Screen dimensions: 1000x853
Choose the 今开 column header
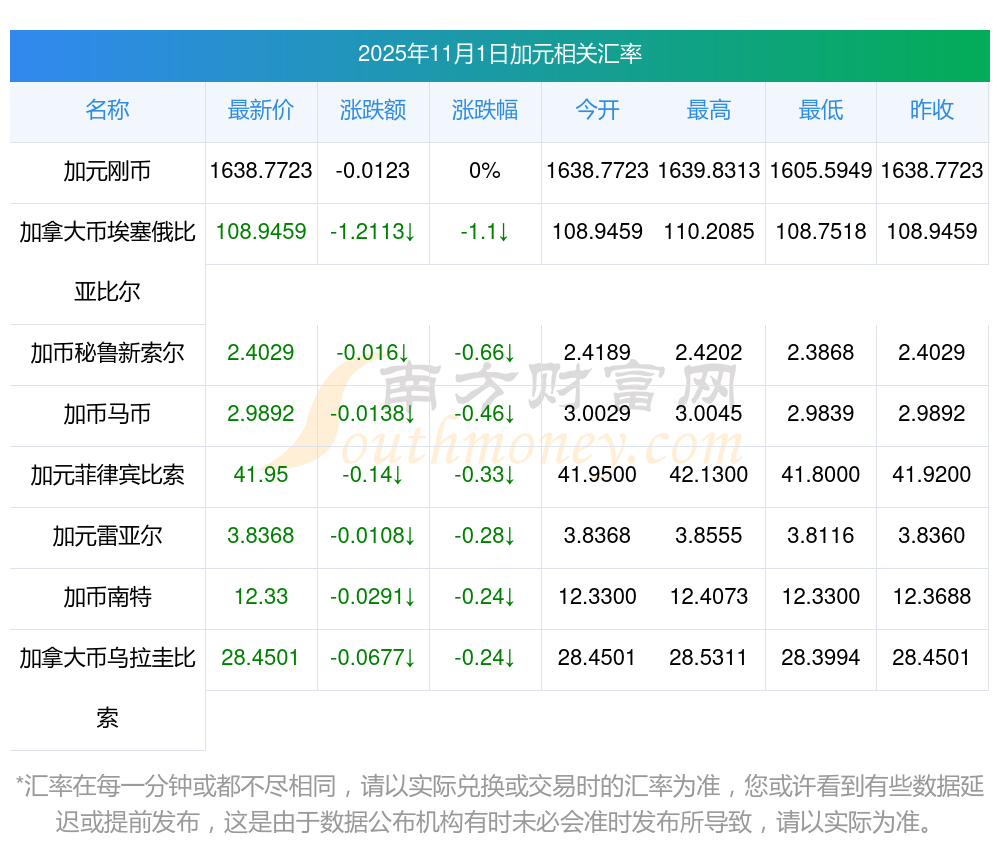tap(597, 110)
